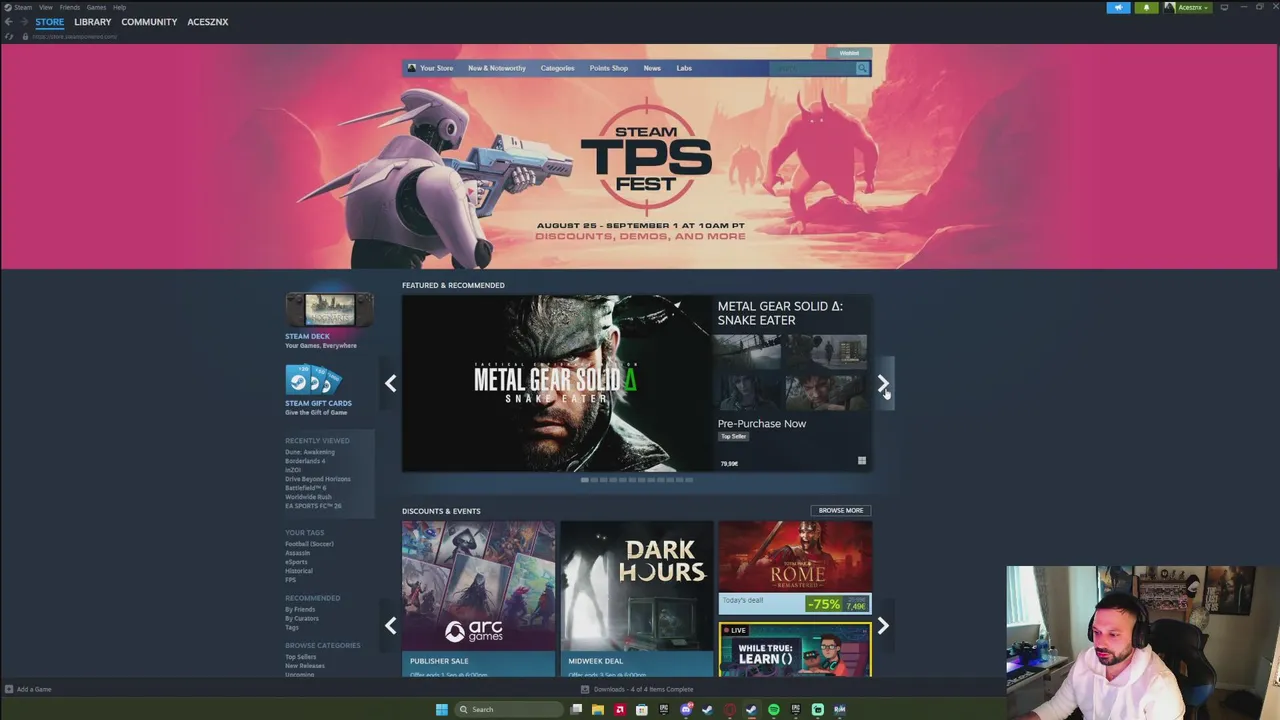Image resolution: width=1280 pixels, height=720 pixels.
Task: Click Add a Game link
Action: coord(34,689)
